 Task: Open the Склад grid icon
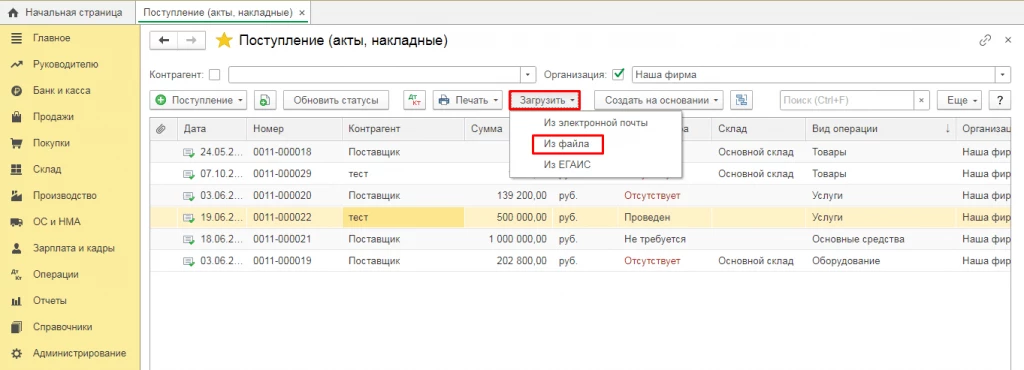tap(17, 169)
